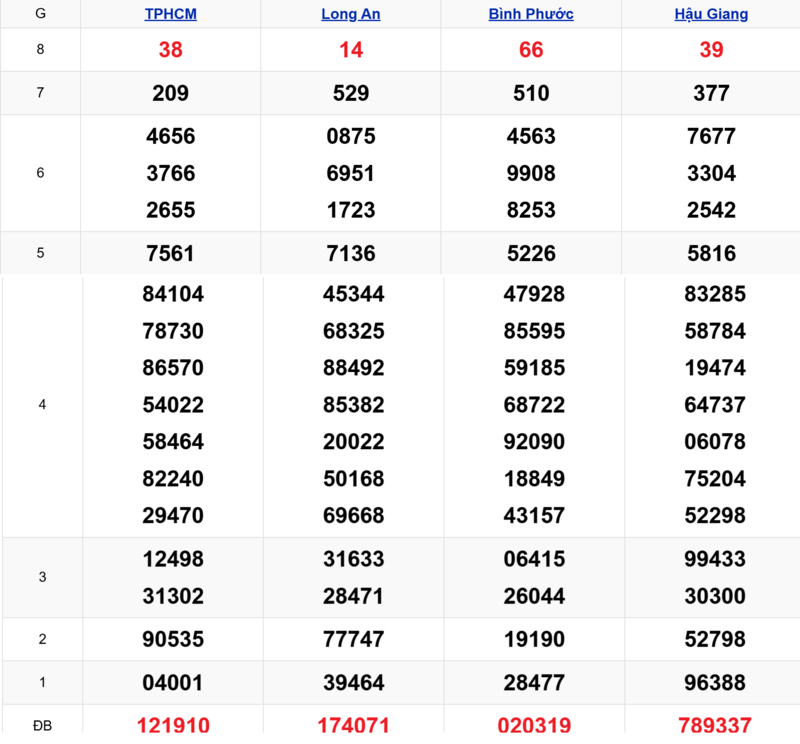Open the TPHCM lottery link
800x744 pixels.
(170, 14)
